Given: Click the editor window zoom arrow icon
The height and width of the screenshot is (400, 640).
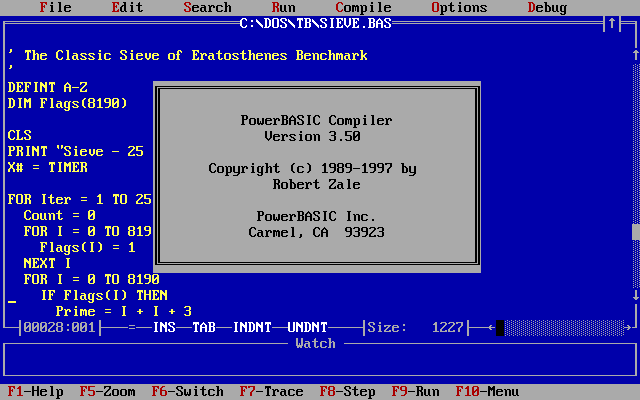Looking at the screenshot, I should coord(612,23).
